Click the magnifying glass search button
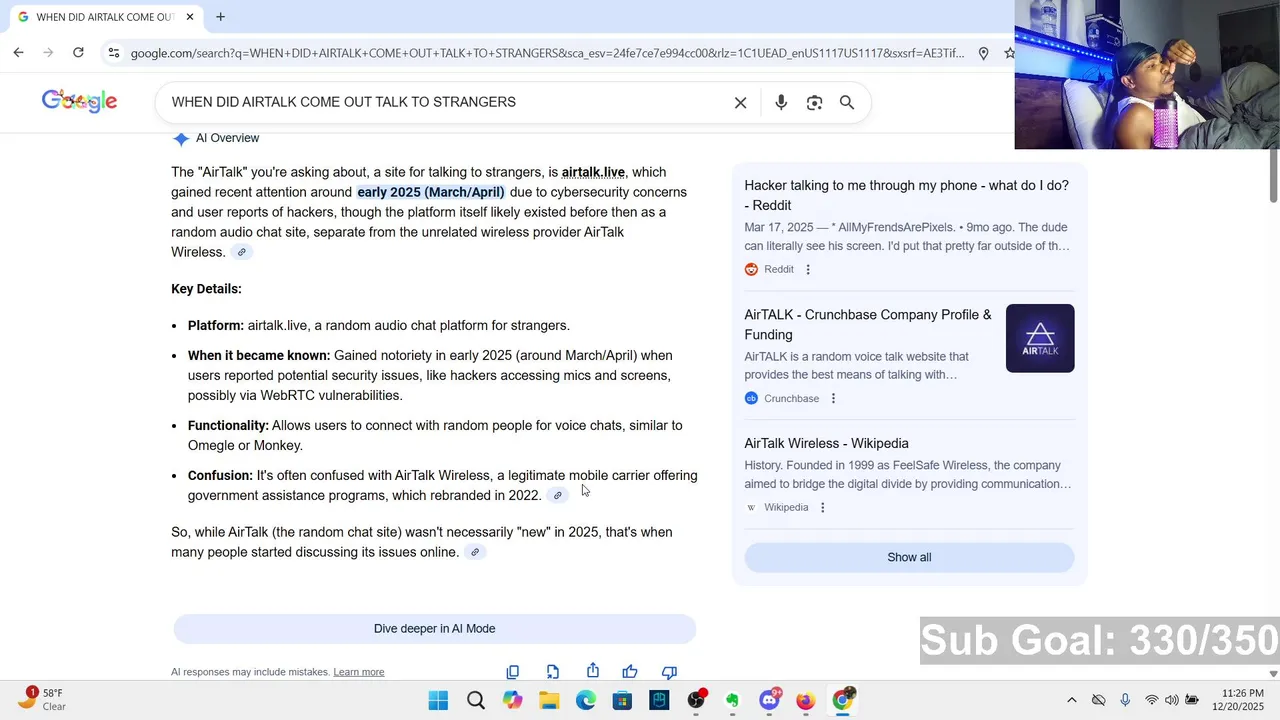This screenshot has height=720, width=1280. point(847,102)
